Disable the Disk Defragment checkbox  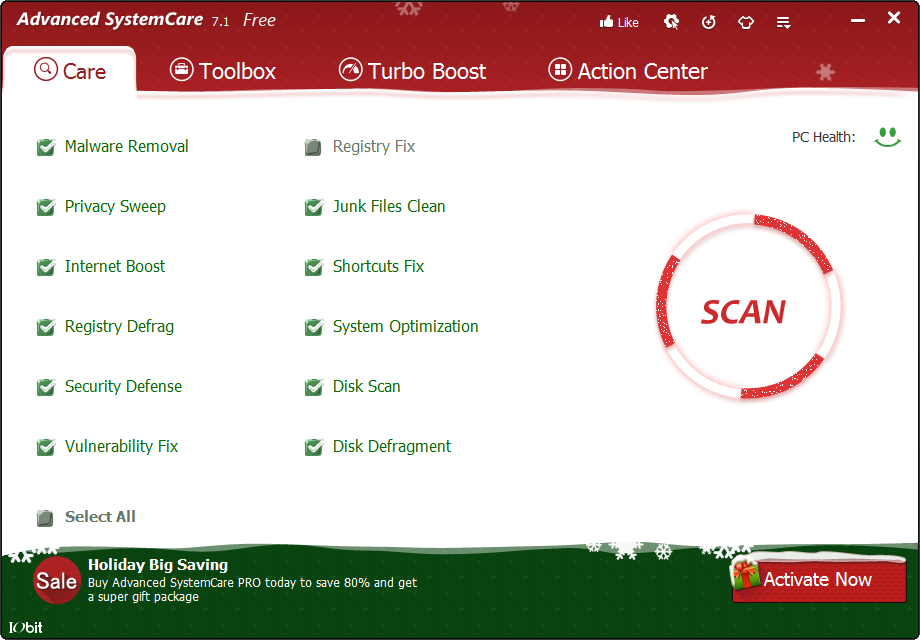click(x=314, y=448)
